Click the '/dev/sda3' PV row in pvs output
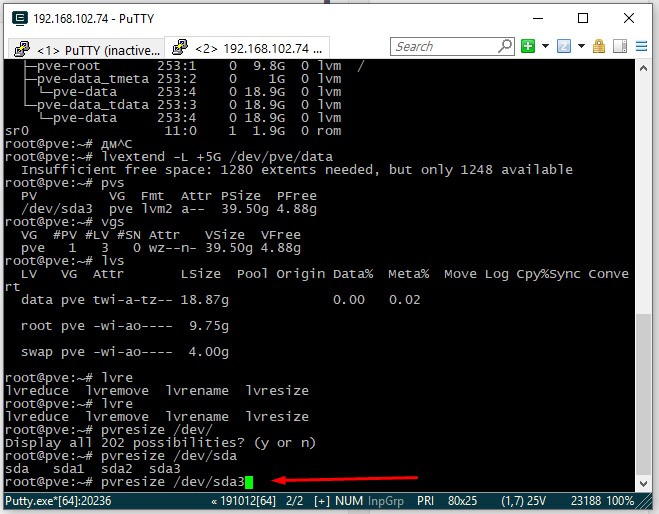Viewport: 659px width, 514px height. point(169,209)
